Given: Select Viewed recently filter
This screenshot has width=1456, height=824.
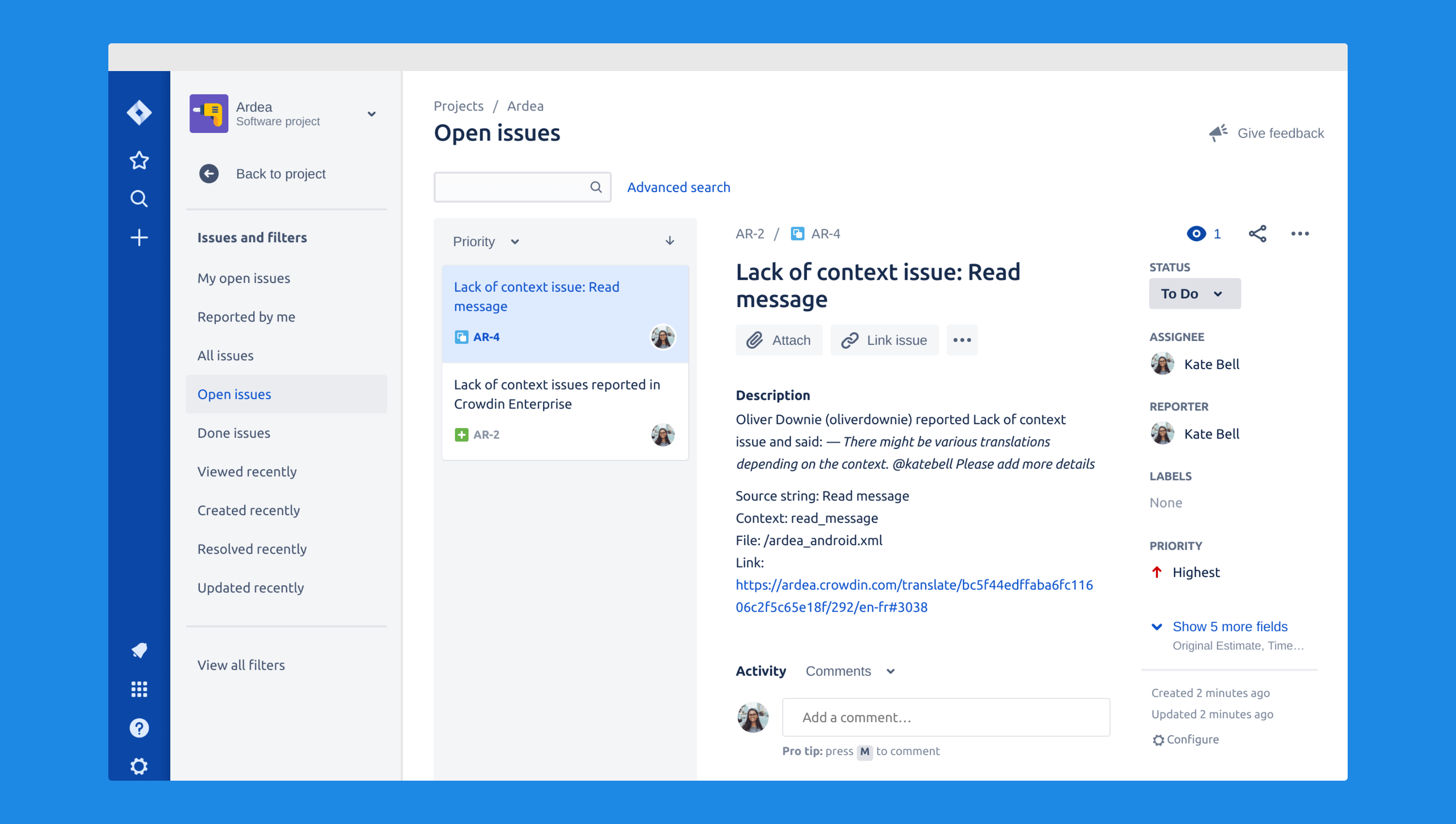Looking at the screenshot, I should pos(247,471).
